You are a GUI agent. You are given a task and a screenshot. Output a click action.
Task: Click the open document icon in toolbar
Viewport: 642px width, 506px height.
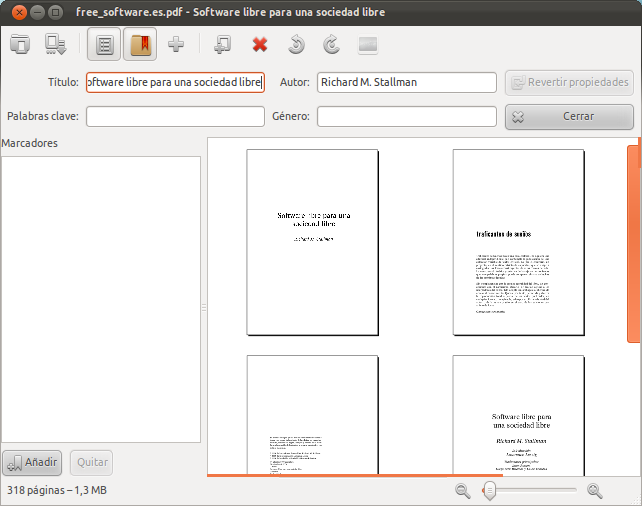20,44
